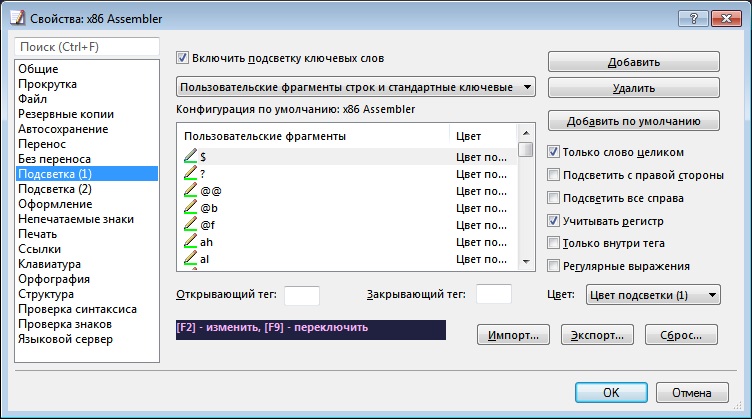Viewport: 752px width, 419px height.
Task: Disable the keyword highlighting checkbox
Action: click(182, 58)
